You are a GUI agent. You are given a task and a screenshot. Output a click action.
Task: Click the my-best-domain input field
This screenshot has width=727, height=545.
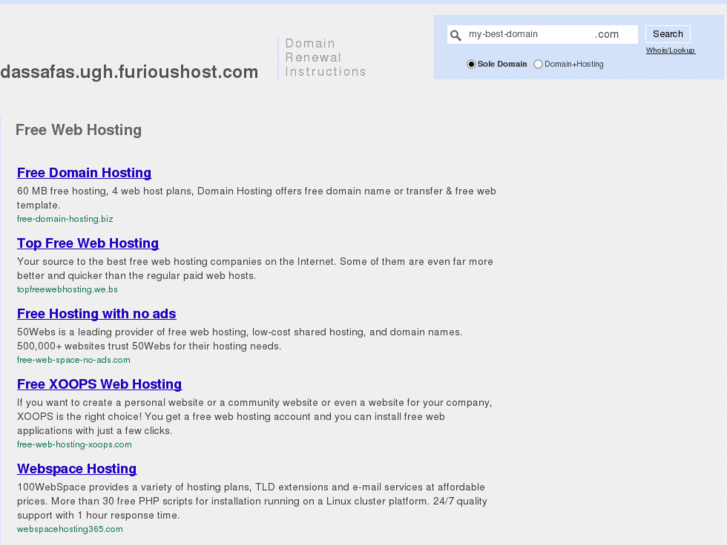pyautogui.click(x=527, y=34)
